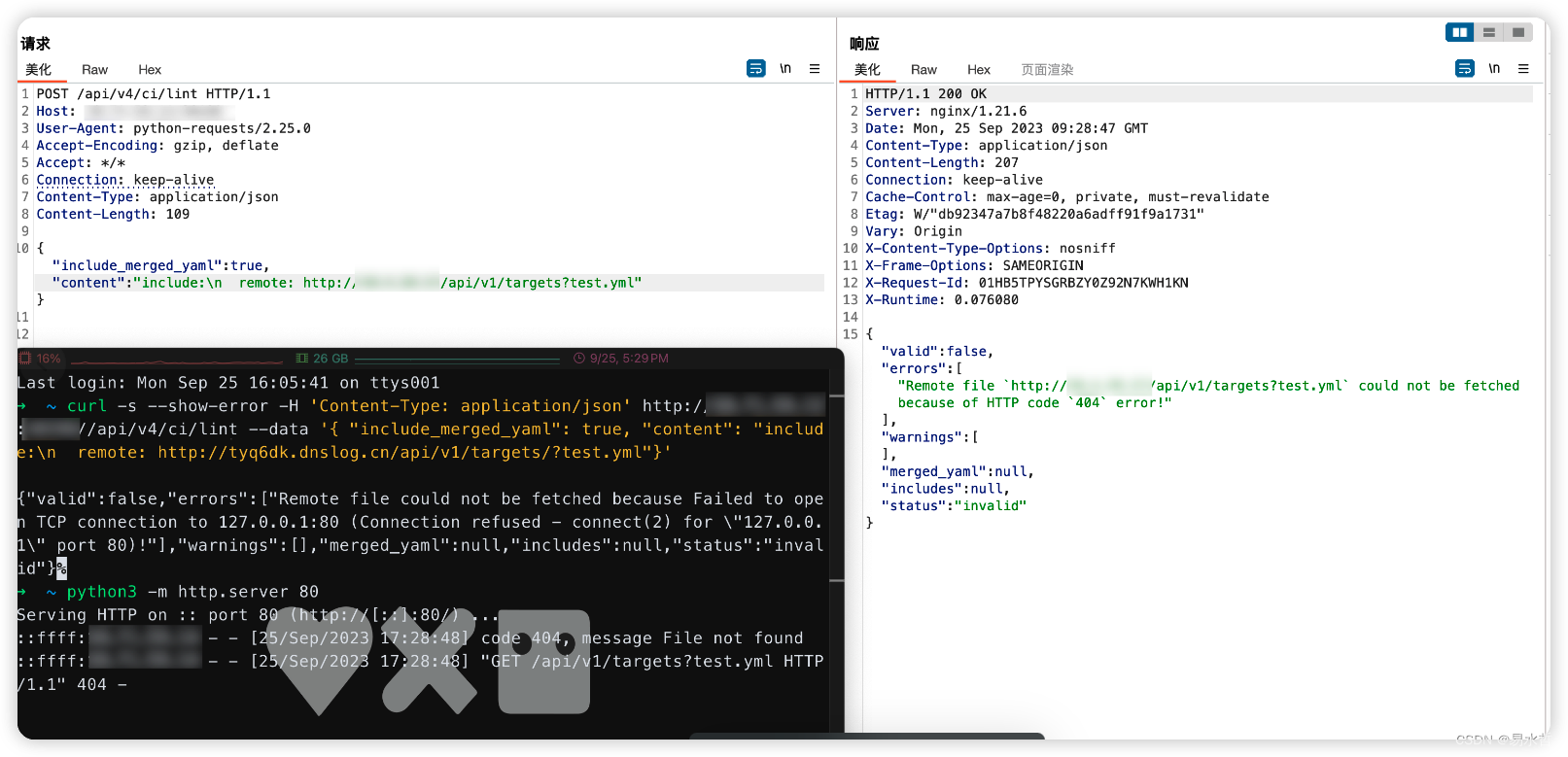Open the response 页面渲染 render tab

(1047, 70)
